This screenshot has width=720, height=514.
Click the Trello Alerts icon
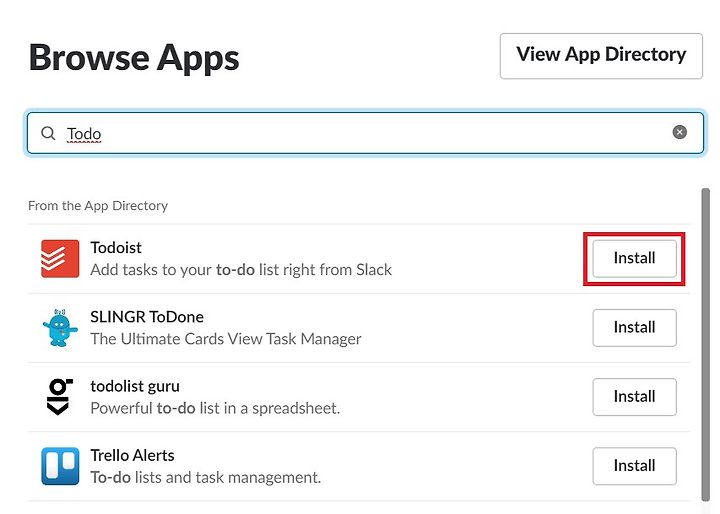(60, 466)
